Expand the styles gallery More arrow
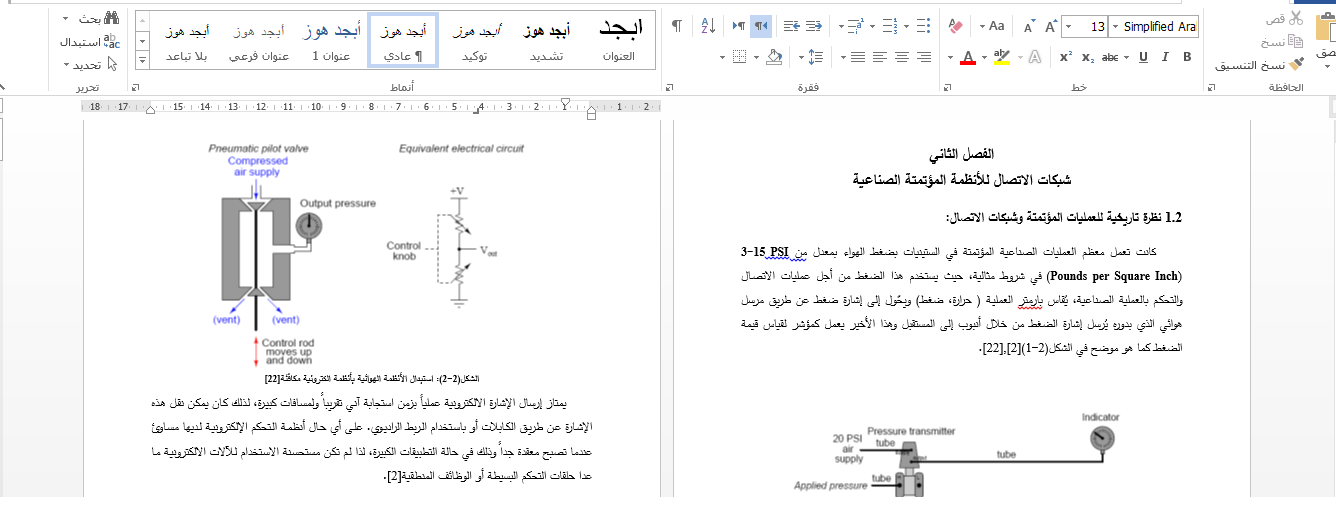Image resolution: width=1336 pixels, height=528 pixels. click(142, 60)
